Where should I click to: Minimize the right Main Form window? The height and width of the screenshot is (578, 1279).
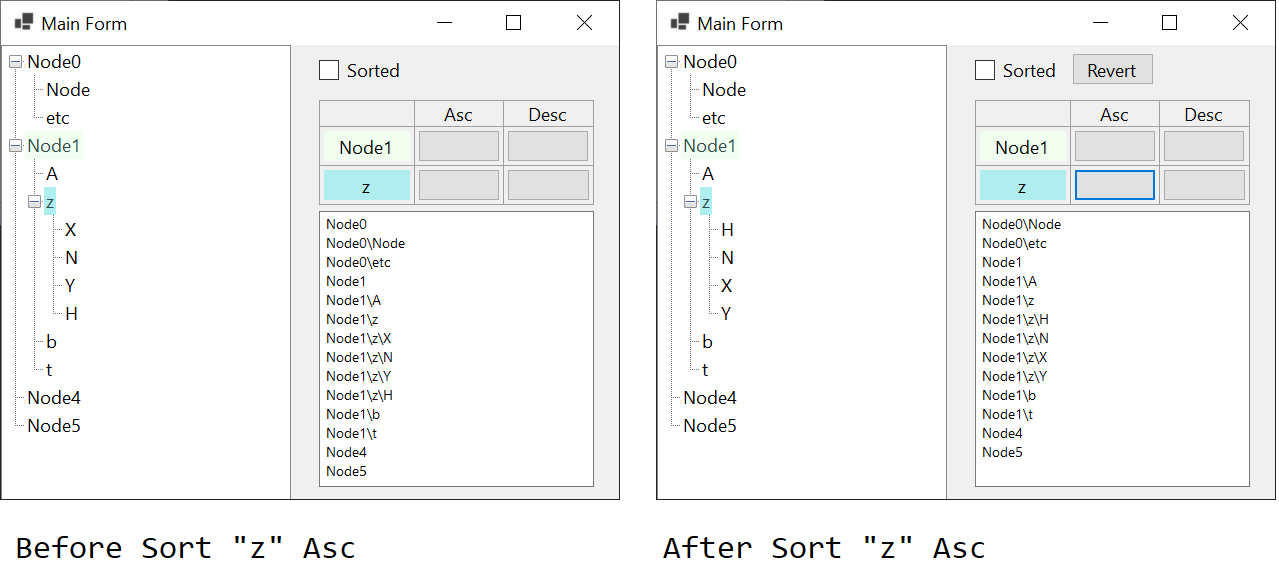[x=1099, y=23]
